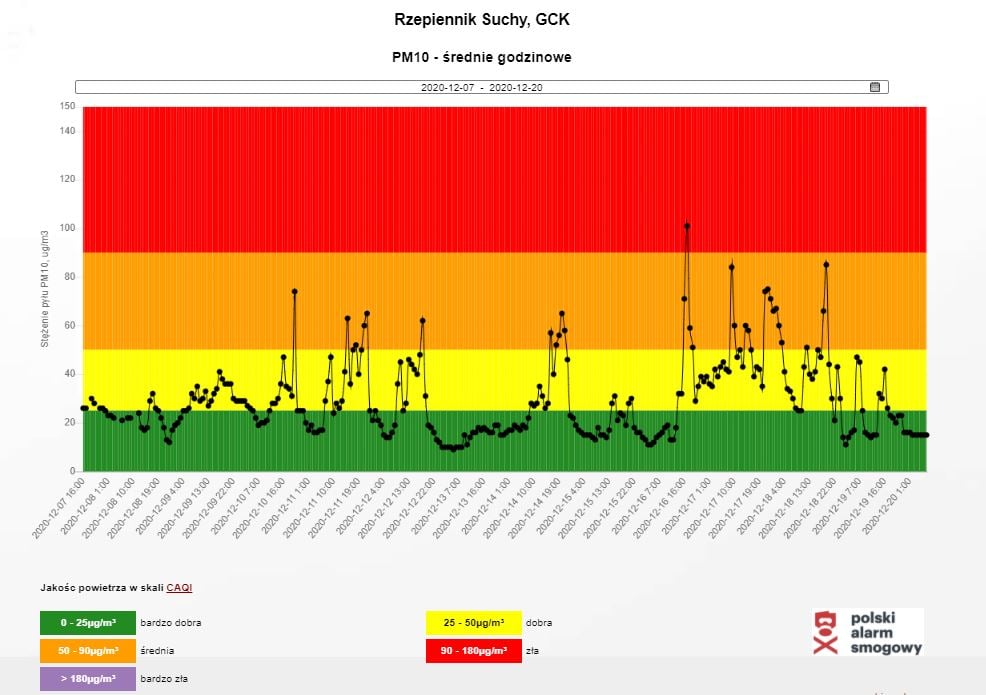Click the green 0 - 25µg/m³ legend swatch
The image size is (986, 695).
pyautogui.click(x=87, y=622)
